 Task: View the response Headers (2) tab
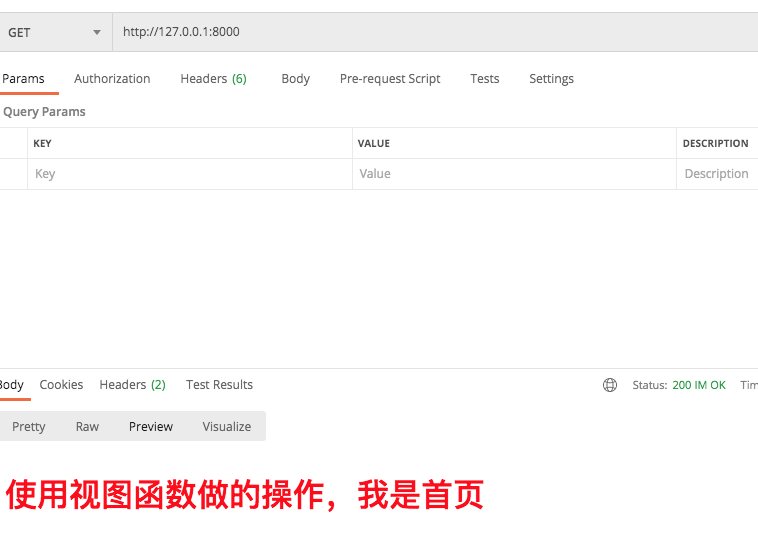coord(132,385)
